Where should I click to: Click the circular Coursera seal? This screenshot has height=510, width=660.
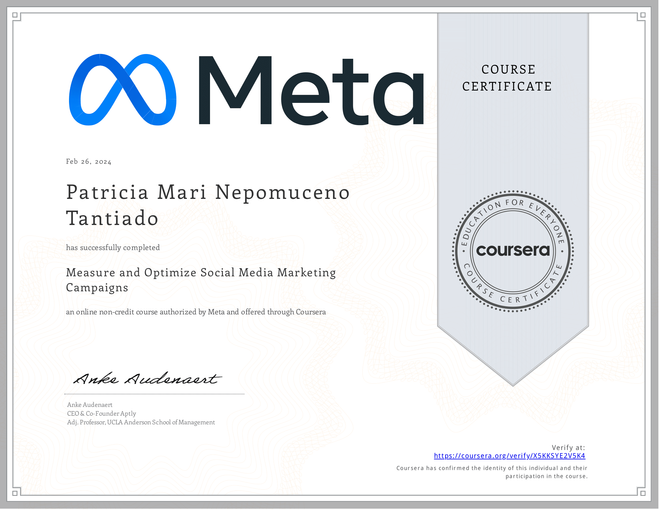(513, 250)
